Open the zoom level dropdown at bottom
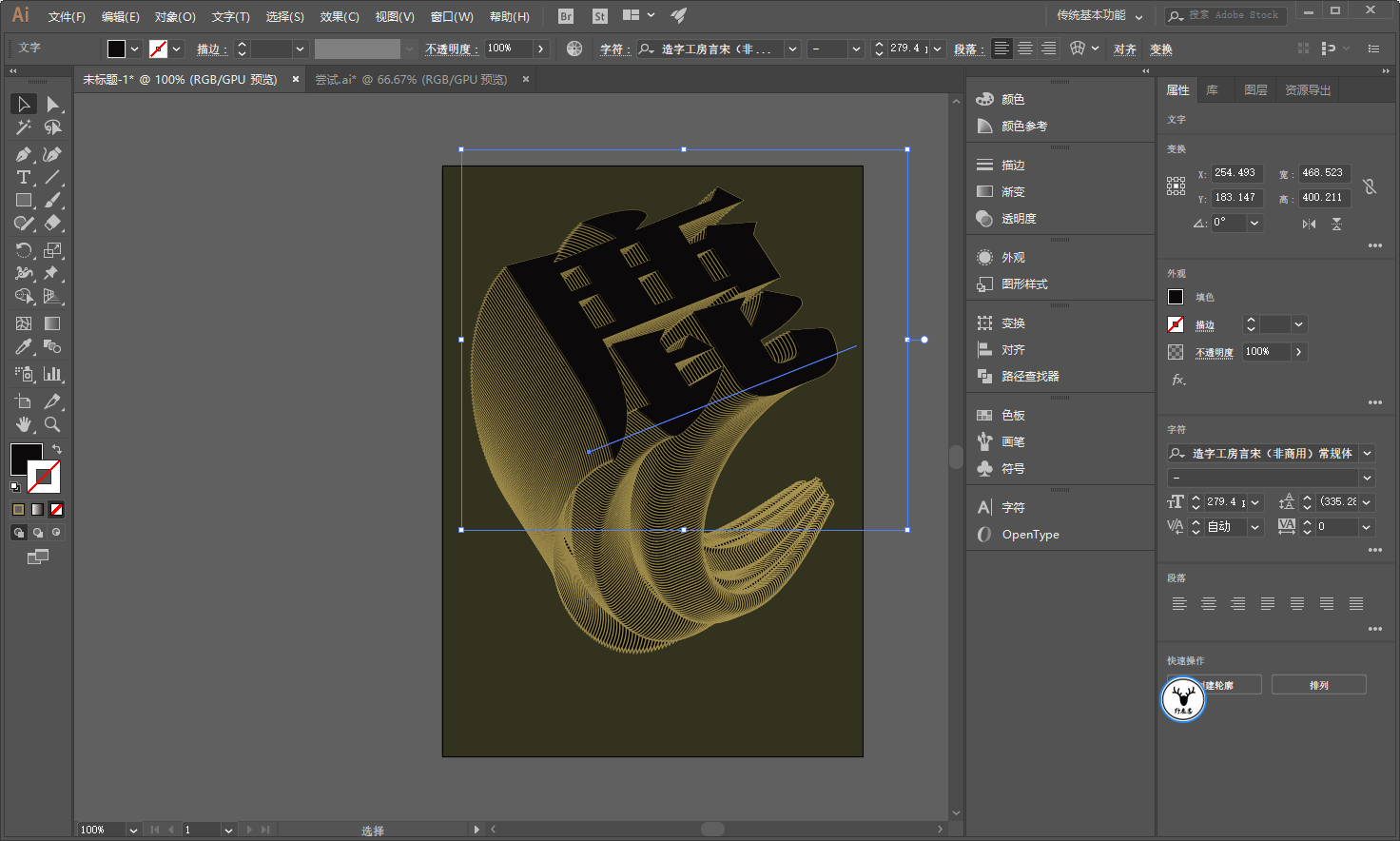This screenshot has height=841, width=1400. [133, 830]
